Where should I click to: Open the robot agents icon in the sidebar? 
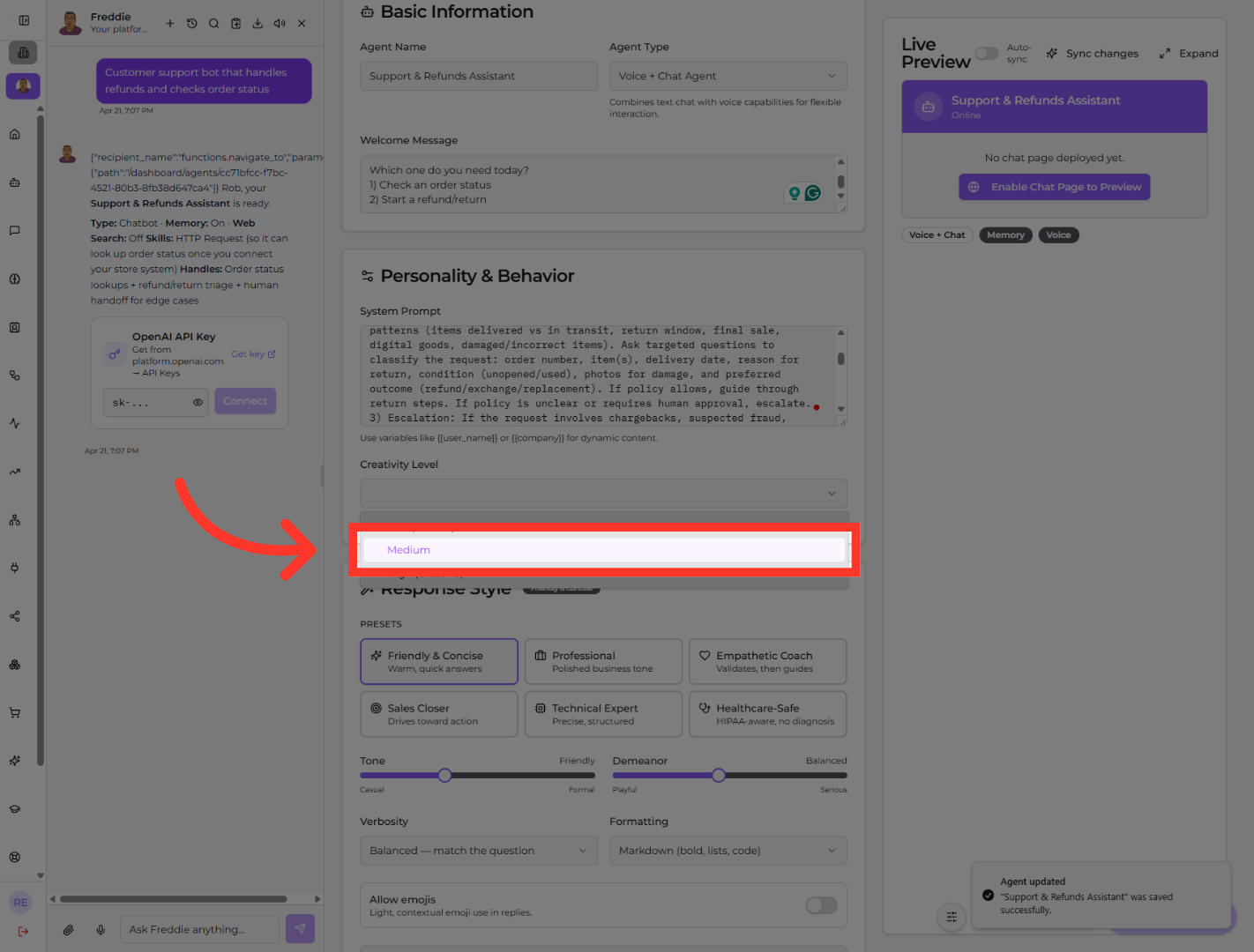[x=15, y=182]
